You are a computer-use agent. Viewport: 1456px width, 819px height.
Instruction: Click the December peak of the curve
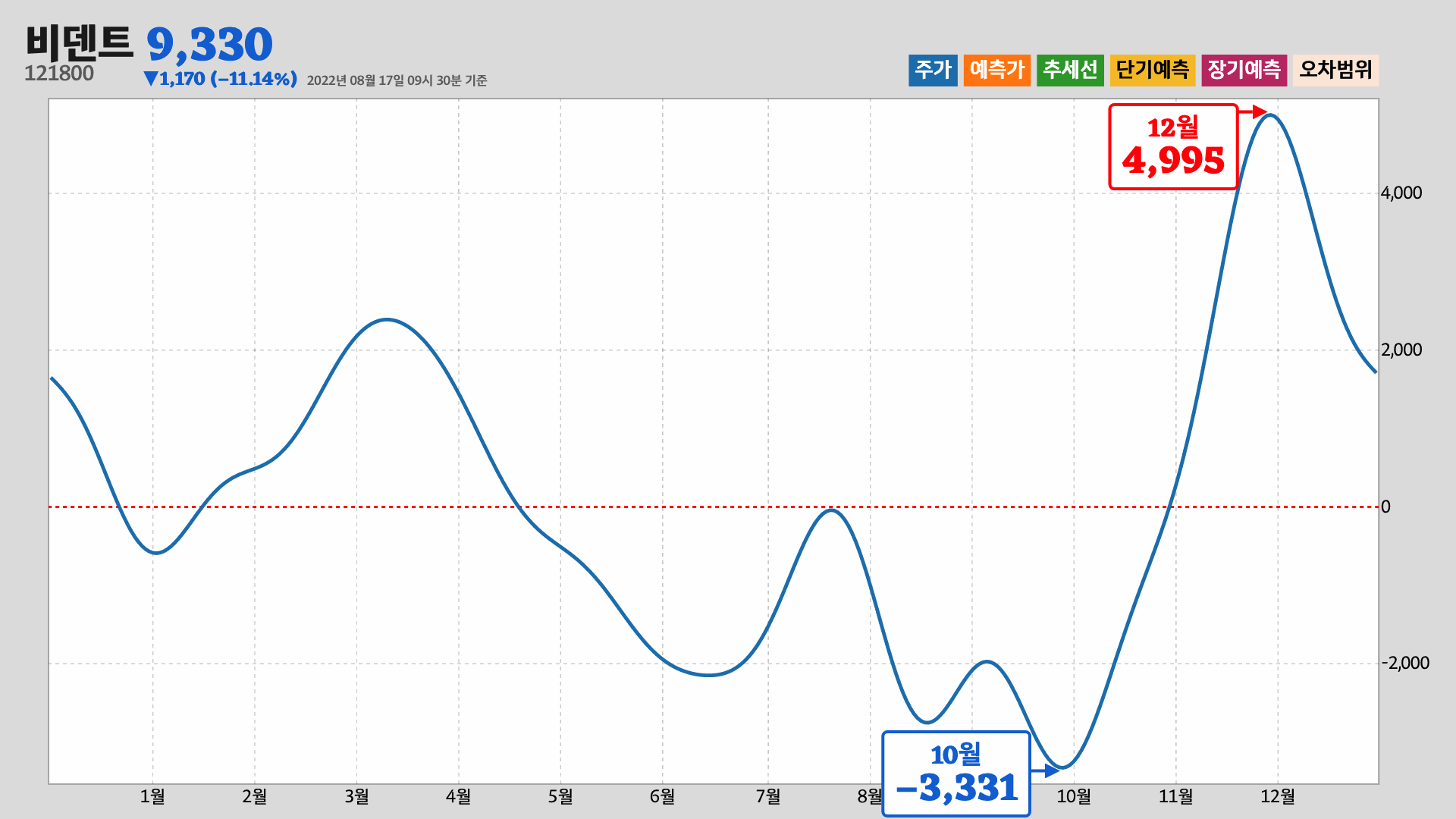tap(1272, 115)
